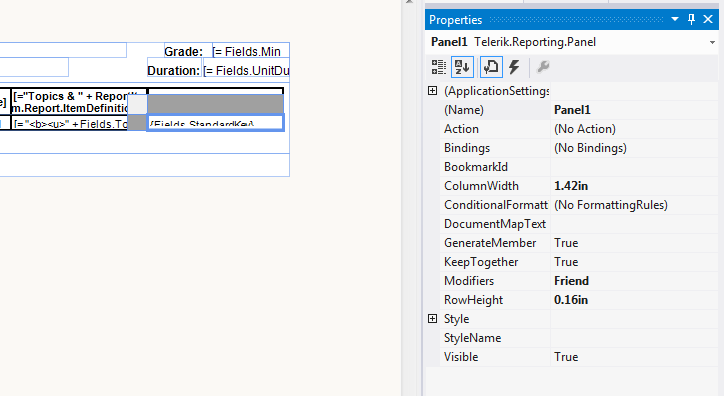Sort properties alphabetically
Image resolution: width=724 pixels, height=396 pixels.
pos(462,67)
